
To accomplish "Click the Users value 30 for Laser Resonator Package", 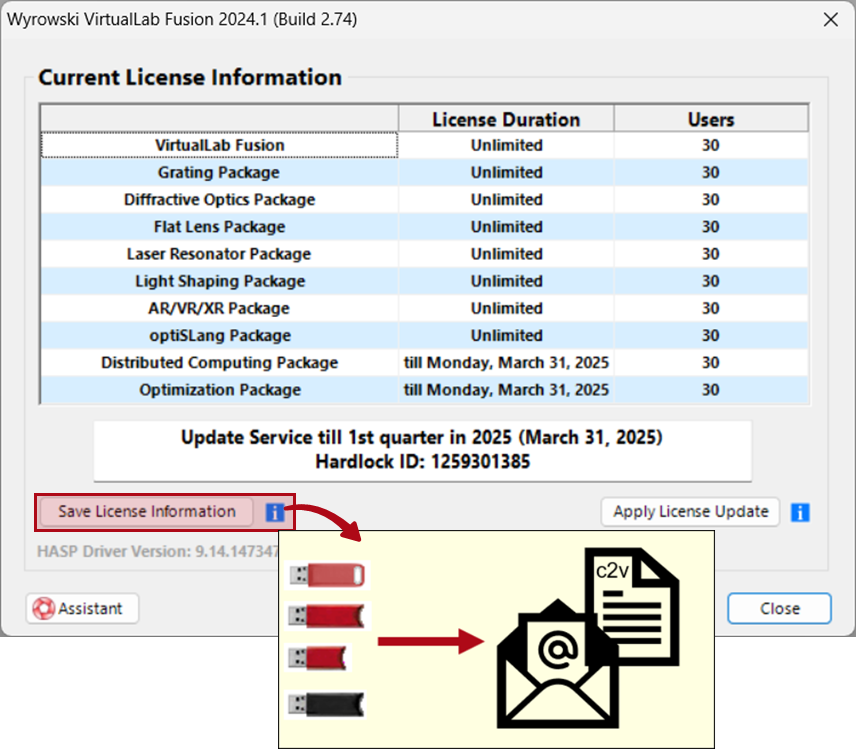I will click(x=711, y=254).
